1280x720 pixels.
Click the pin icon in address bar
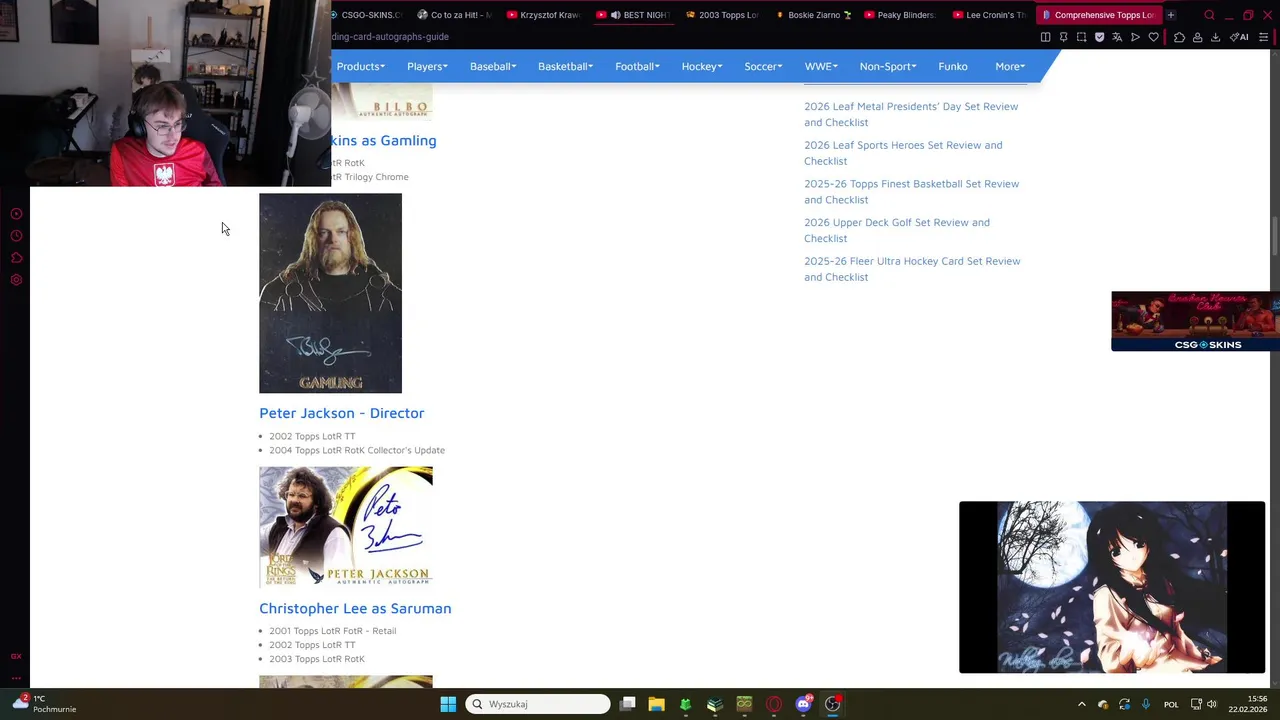click(1063, 37)
